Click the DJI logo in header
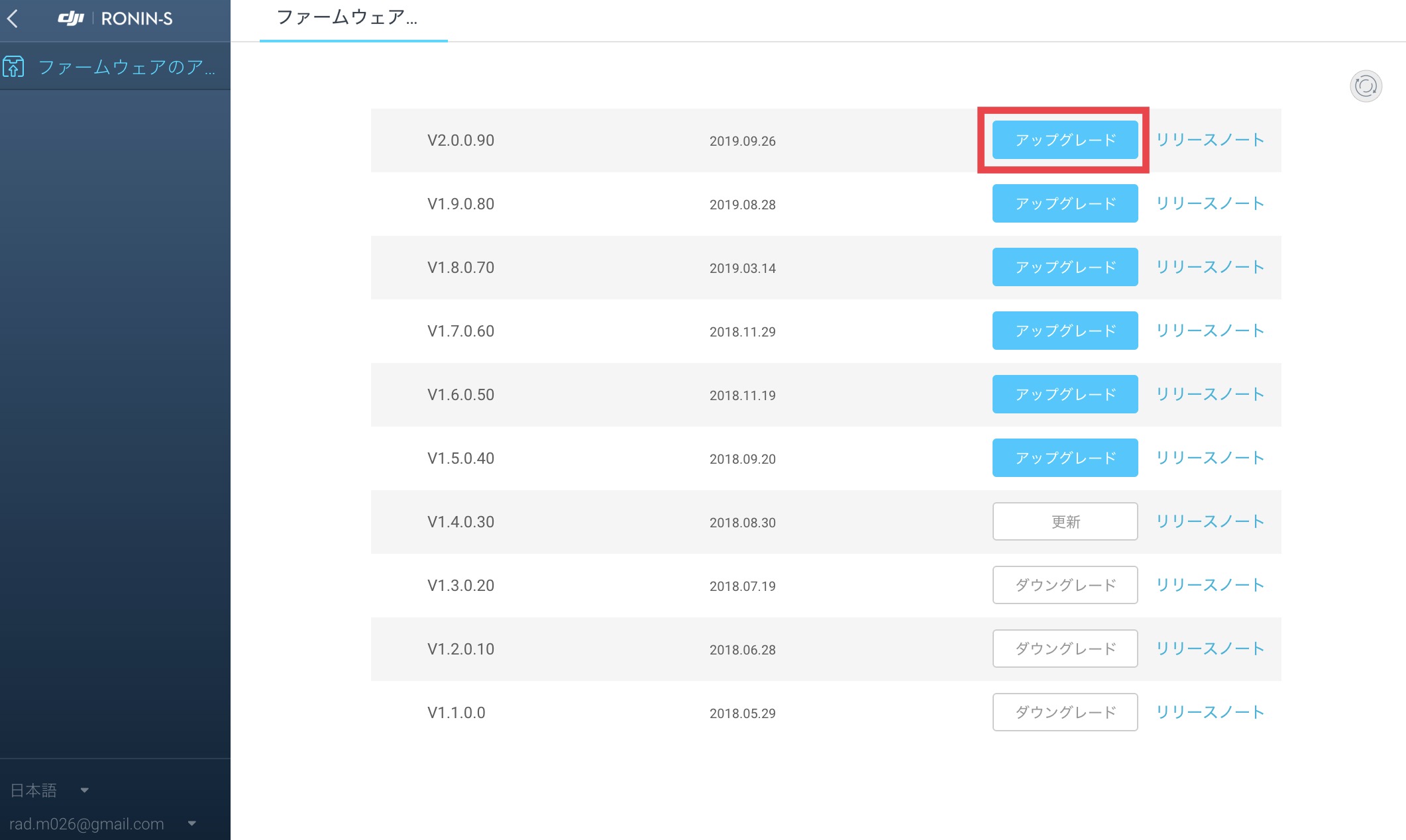The image size is (1406, 840). pyautogui.click(x=71, y=19)
